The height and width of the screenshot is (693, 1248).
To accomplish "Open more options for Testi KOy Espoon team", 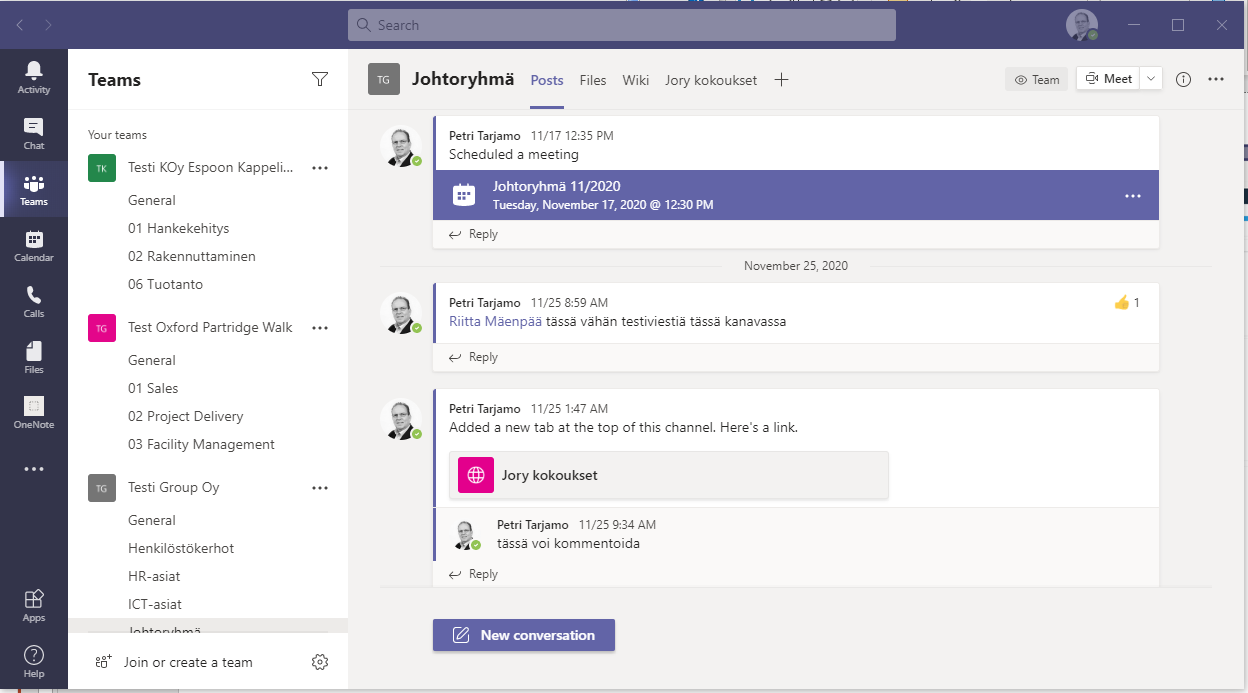I will [320, 168].
